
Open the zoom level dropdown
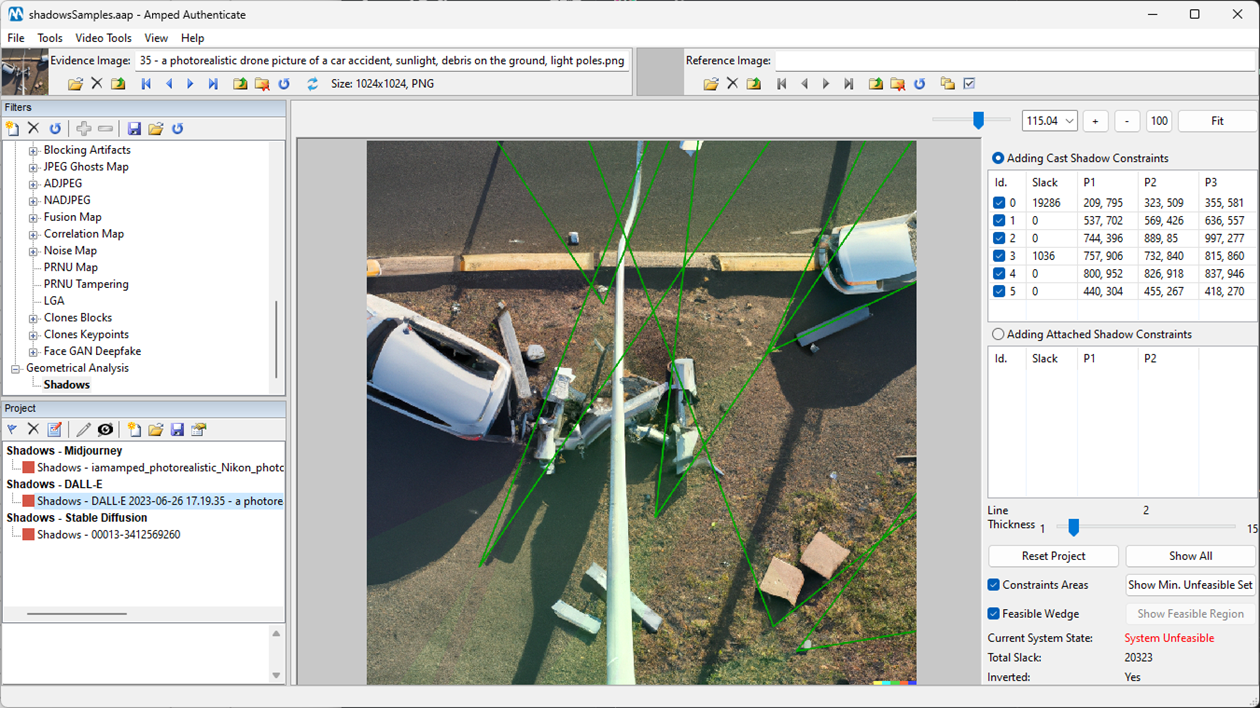(x=1072, y=120)
